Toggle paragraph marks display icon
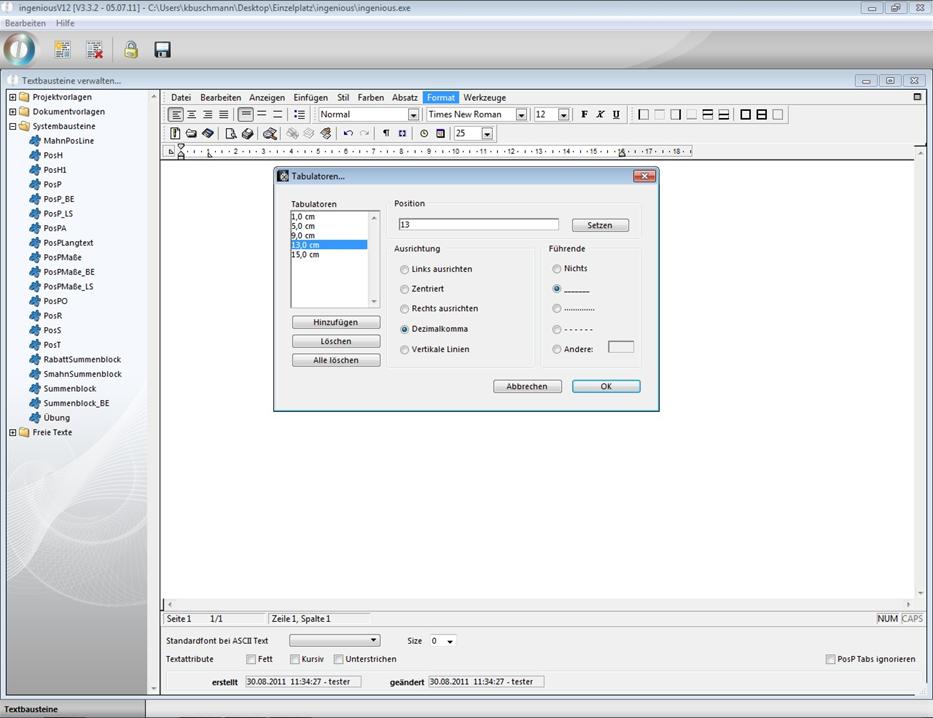Image resolution: width=933 pixels, height=718 pixels. (x=386, y=133)
